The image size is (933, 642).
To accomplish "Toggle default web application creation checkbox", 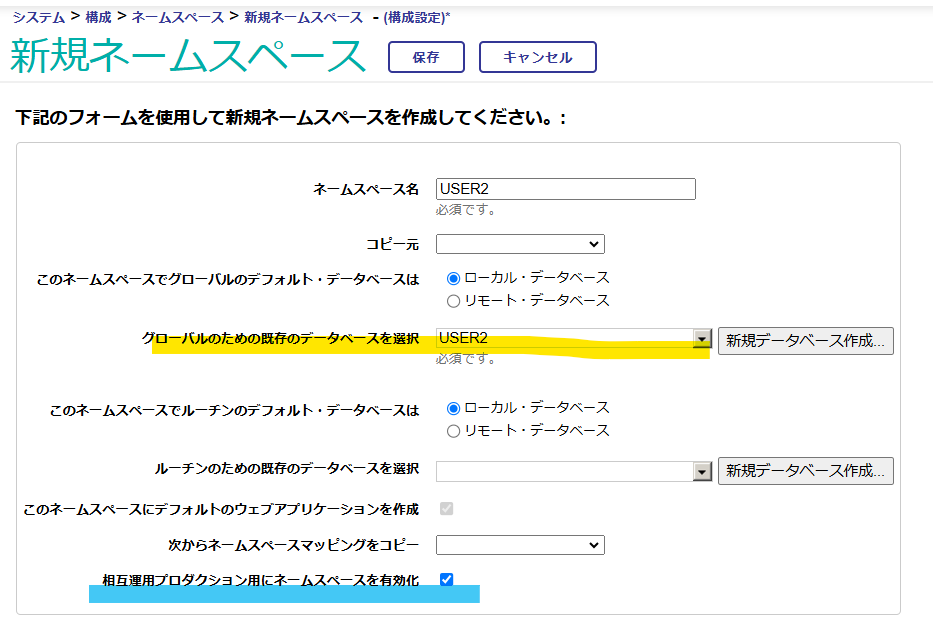I will click(x=446, y=509).
